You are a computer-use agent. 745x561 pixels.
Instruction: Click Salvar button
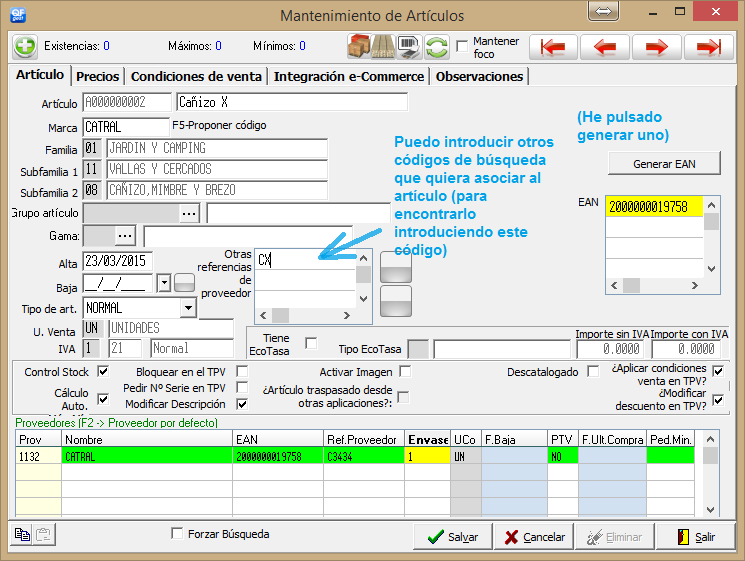[x=453, y=537]
